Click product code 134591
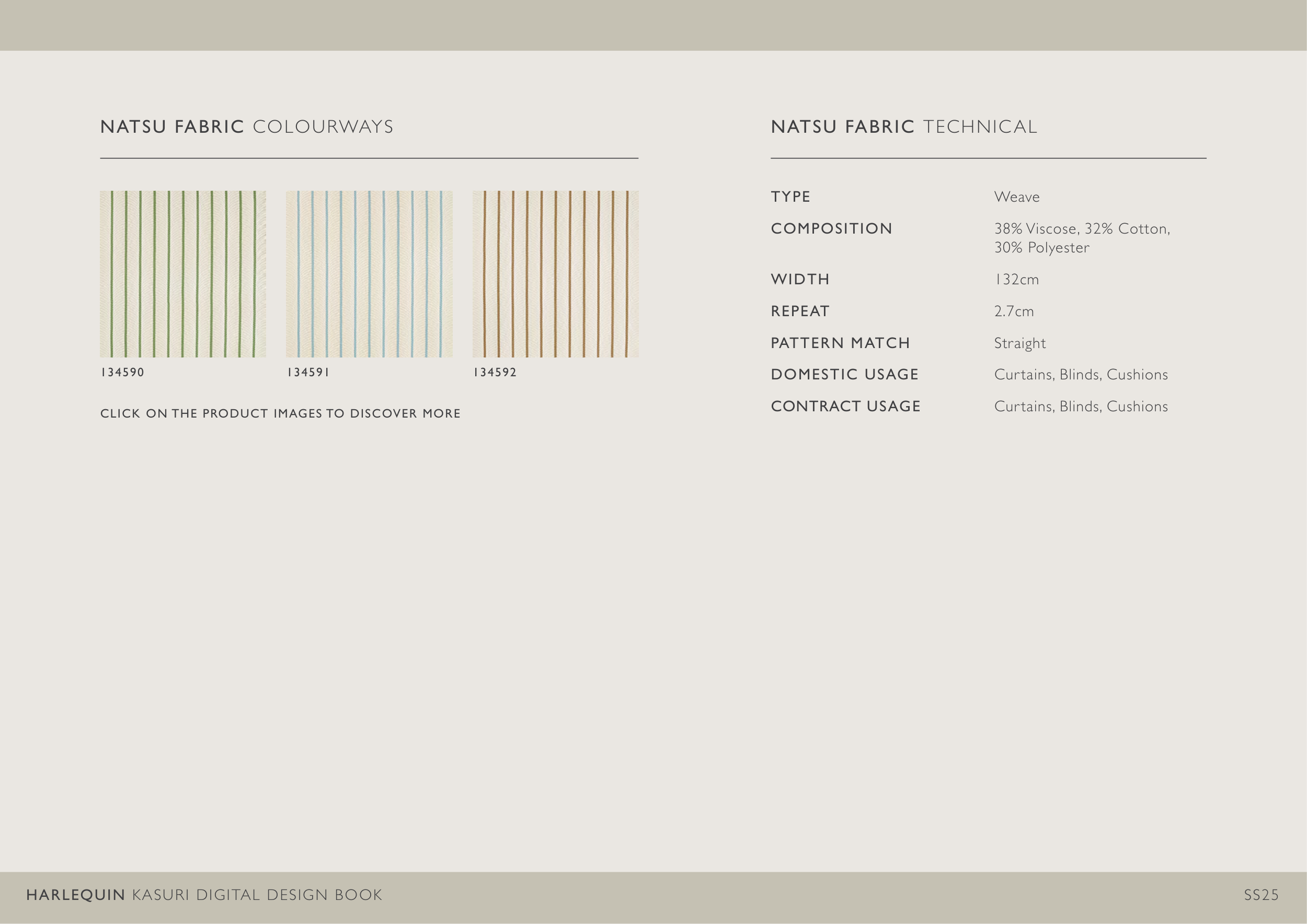This screenshot has height=924, width=1307. 308,372
